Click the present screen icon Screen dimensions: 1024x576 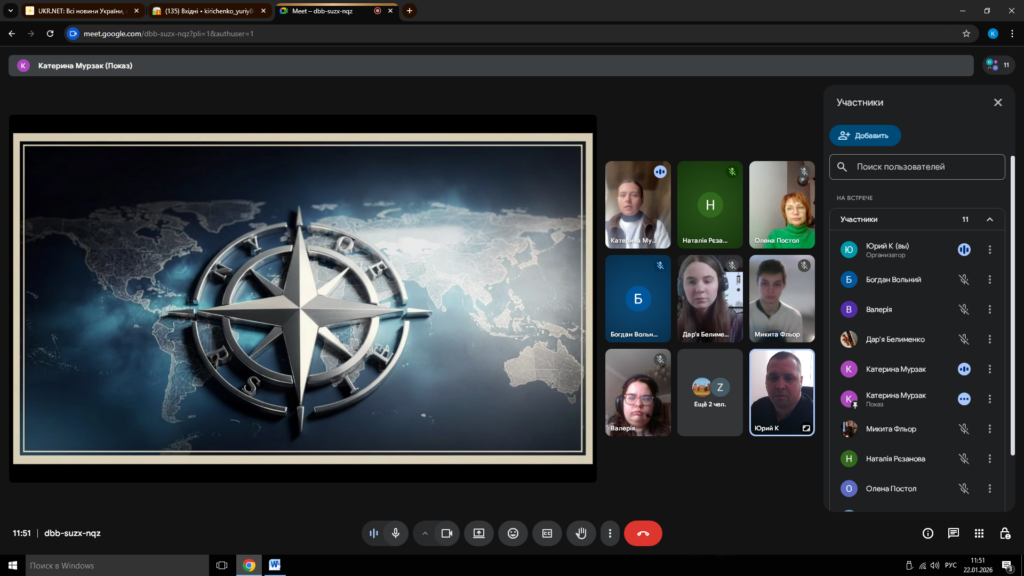[x=479, y=534]
